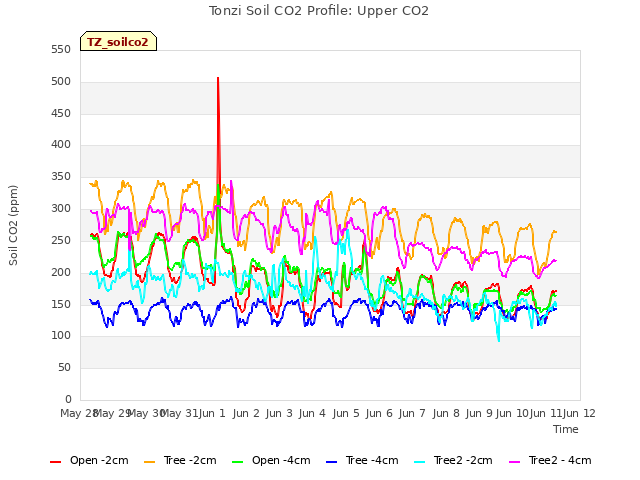
Task: Click the 450 y-axis tick value
Action: (61, 113)
